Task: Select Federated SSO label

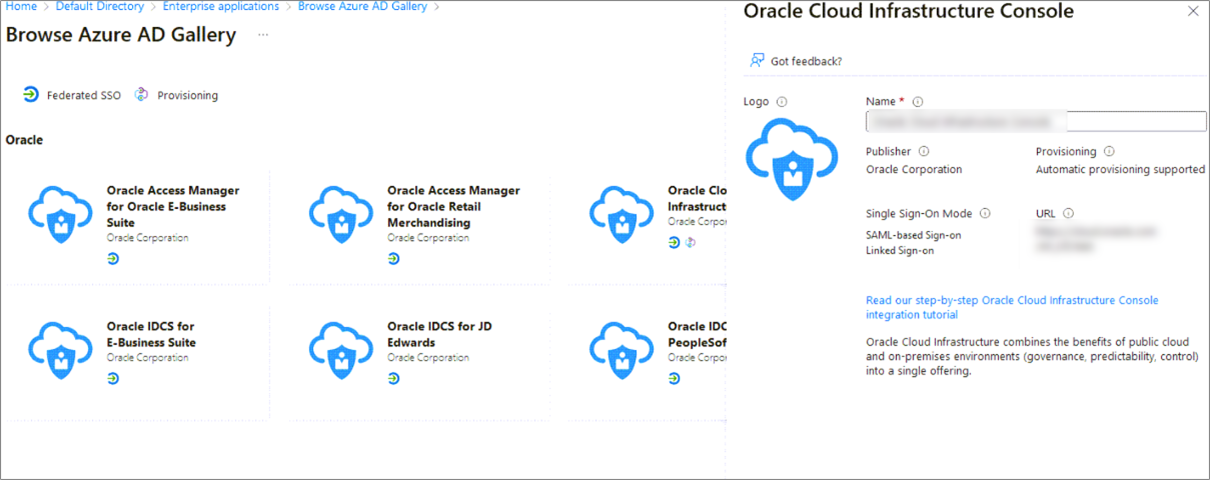Action: 84,96
